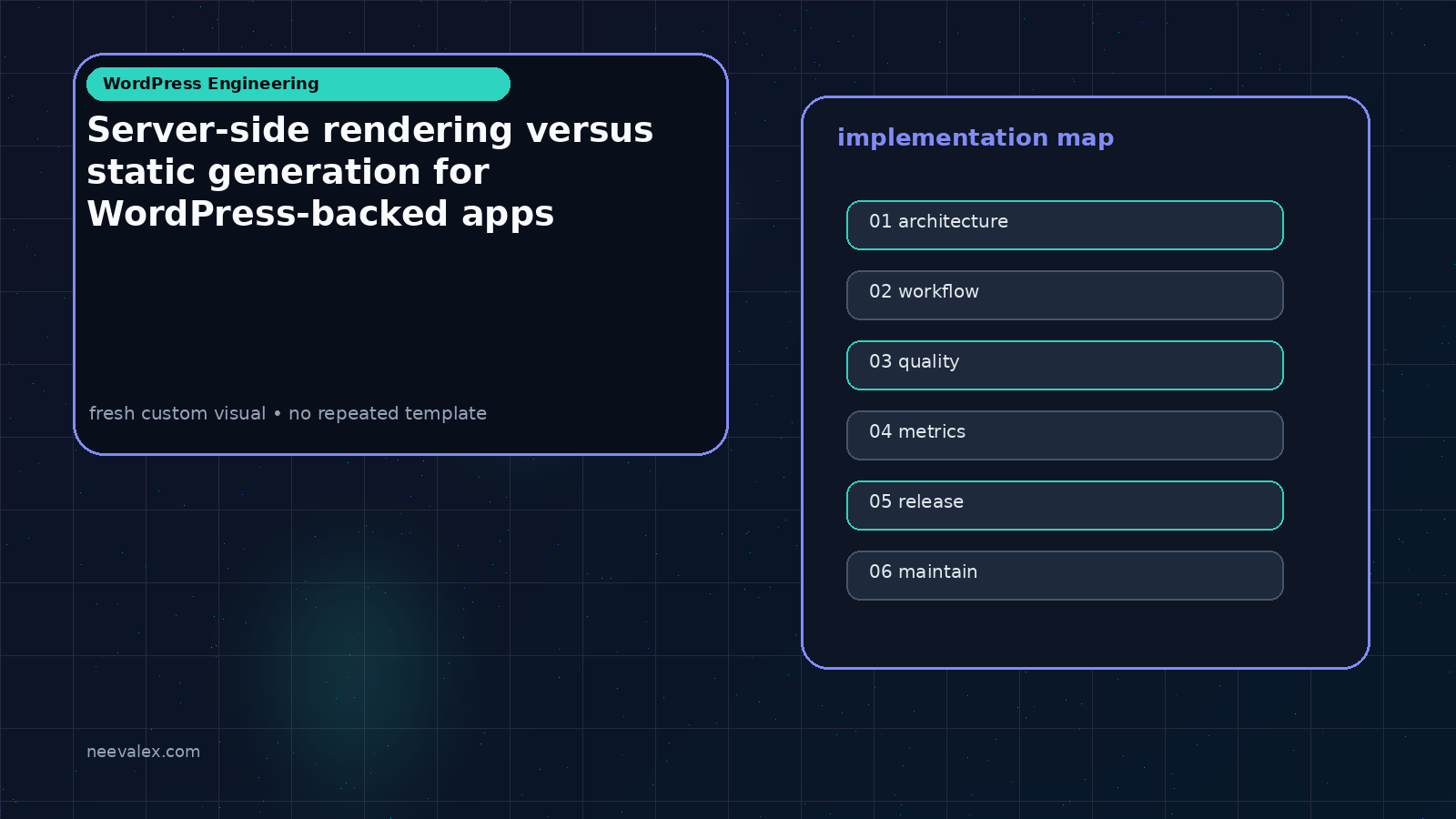Click the fresh custom visual caption
Image resolution: width=1456 pixels, height=819 pixels.
click(x=288, y=413)
